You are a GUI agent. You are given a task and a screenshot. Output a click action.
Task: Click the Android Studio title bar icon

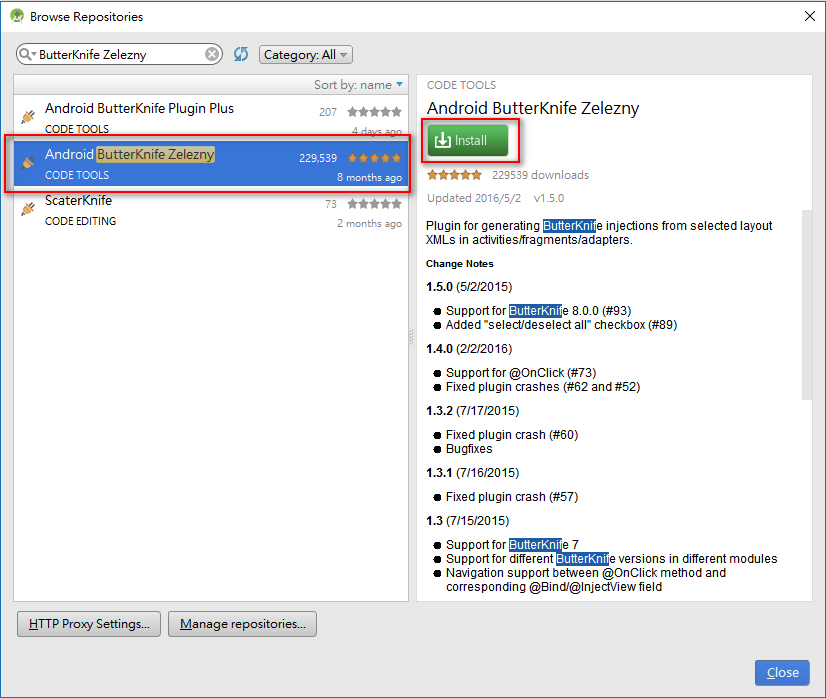point(17,16)
